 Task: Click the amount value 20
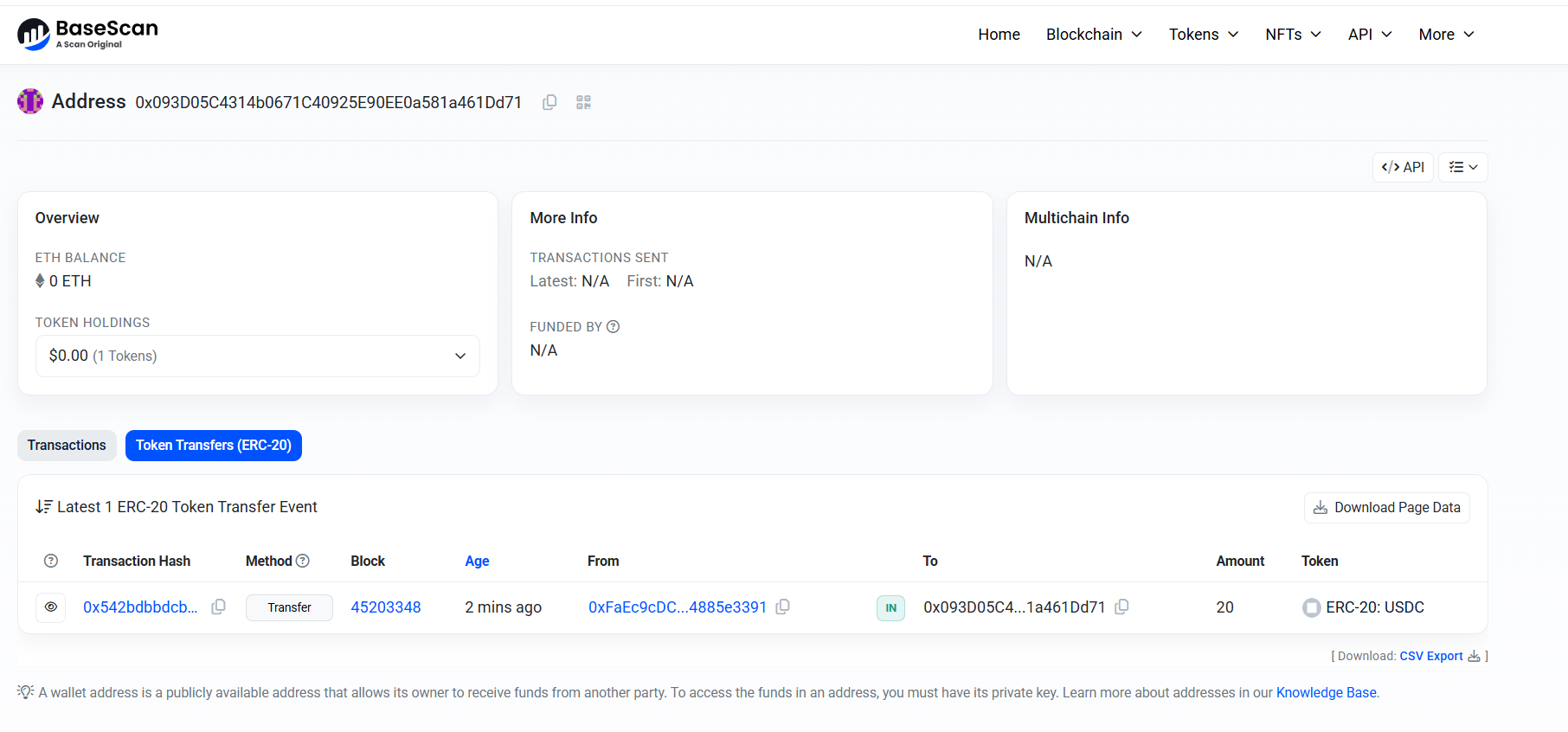1224,607
